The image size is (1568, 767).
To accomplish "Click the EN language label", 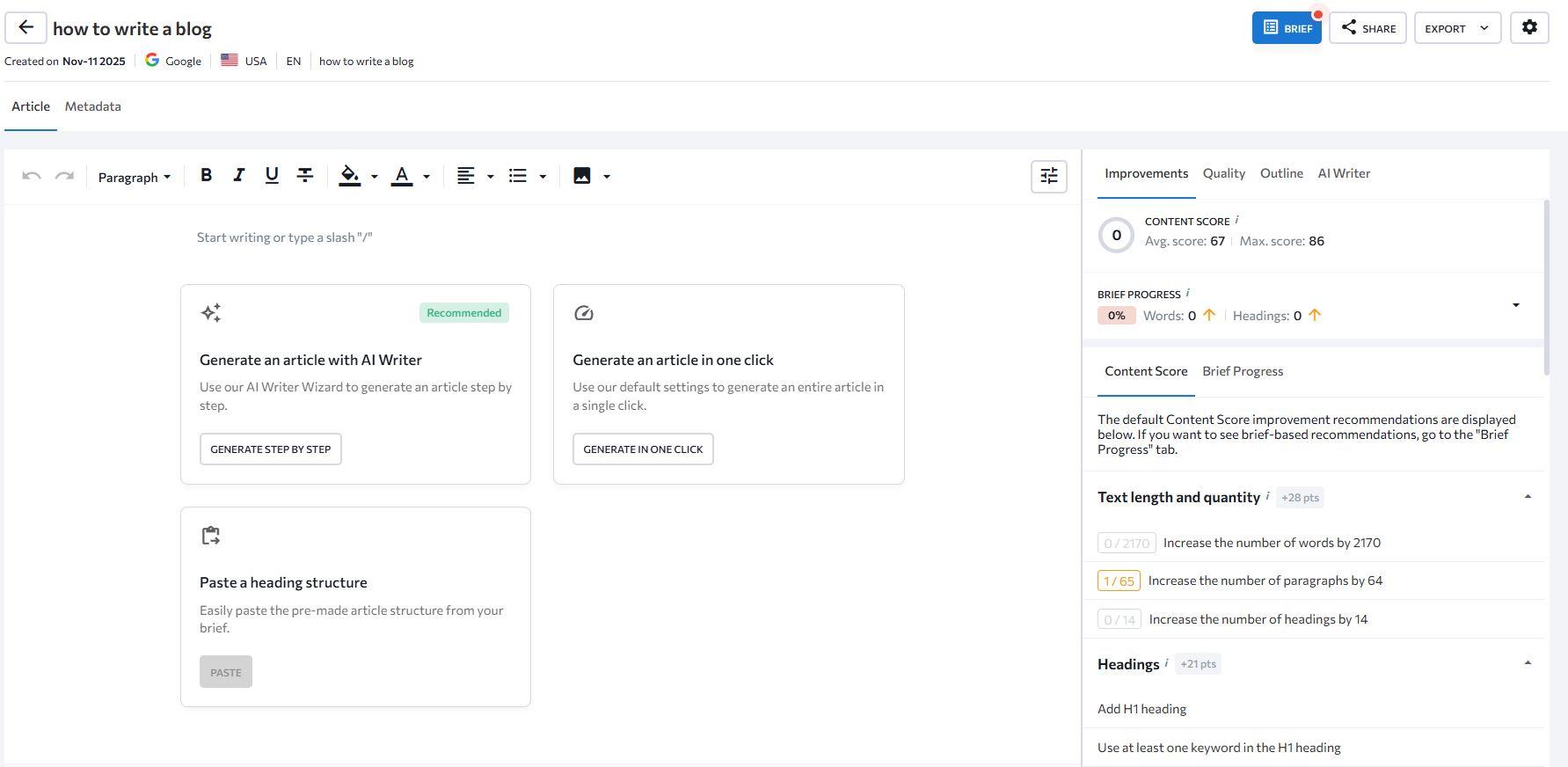I will (x=294, y=61).
